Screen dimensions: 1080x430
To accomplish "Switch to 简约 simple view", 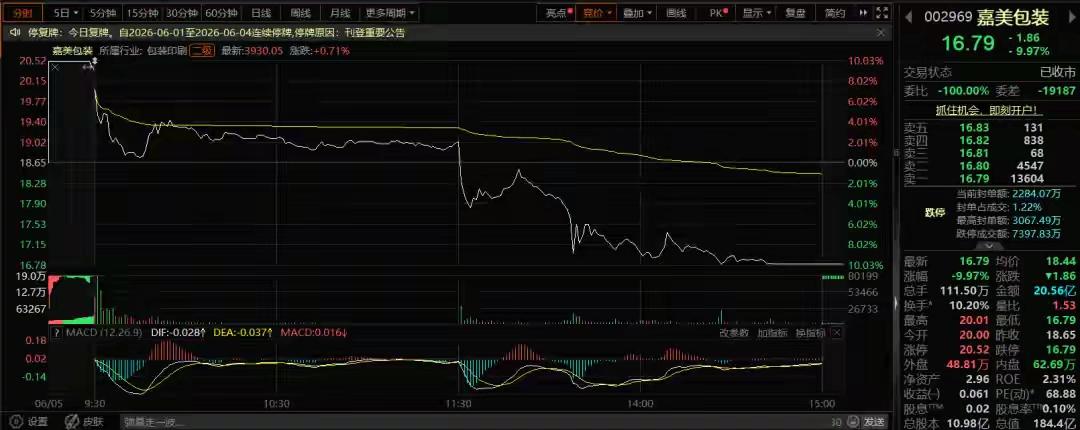I will [x=835, y=12].
